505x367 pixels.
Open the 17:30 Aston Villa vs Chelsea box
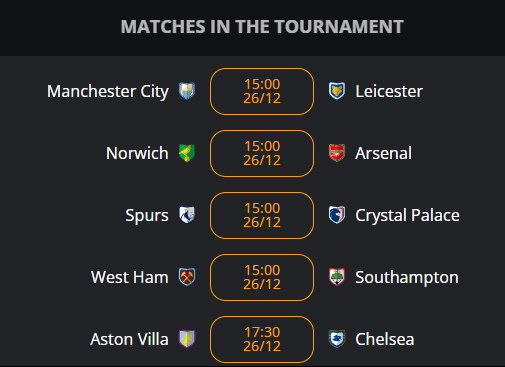tap(262, 339)
